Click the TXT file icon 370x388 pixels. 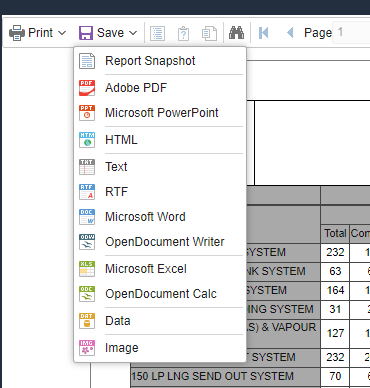(87, 167)
